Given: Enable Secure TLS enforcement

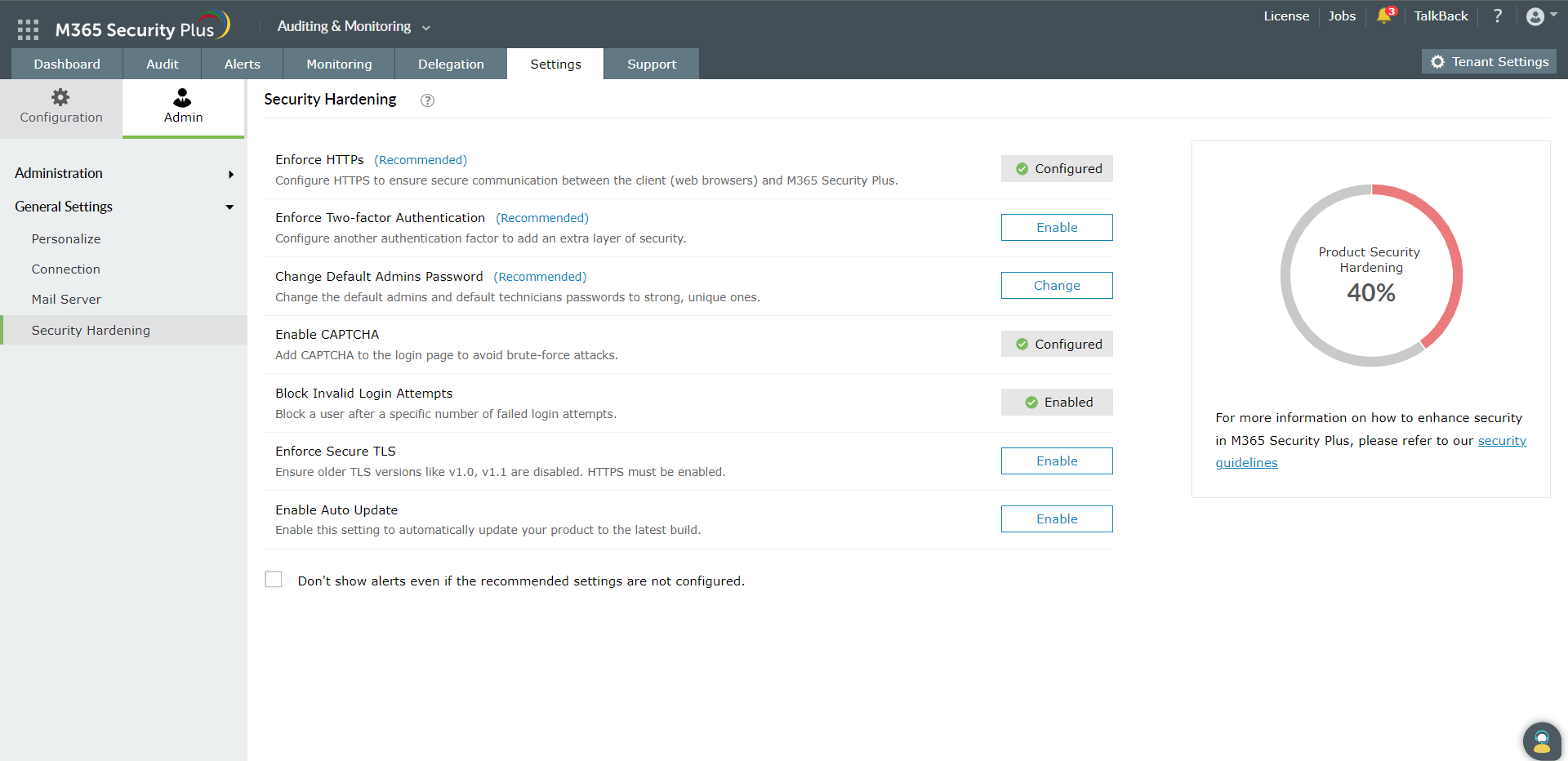Looking at the screenshot, I should (1057, 461).
